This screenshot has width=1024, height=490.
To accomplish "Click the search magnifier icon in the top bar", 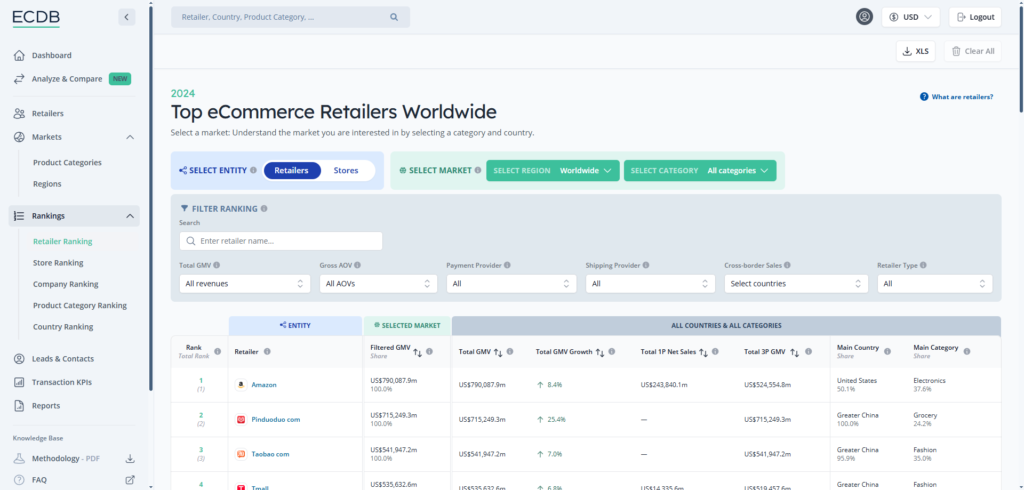I will 394,17.
